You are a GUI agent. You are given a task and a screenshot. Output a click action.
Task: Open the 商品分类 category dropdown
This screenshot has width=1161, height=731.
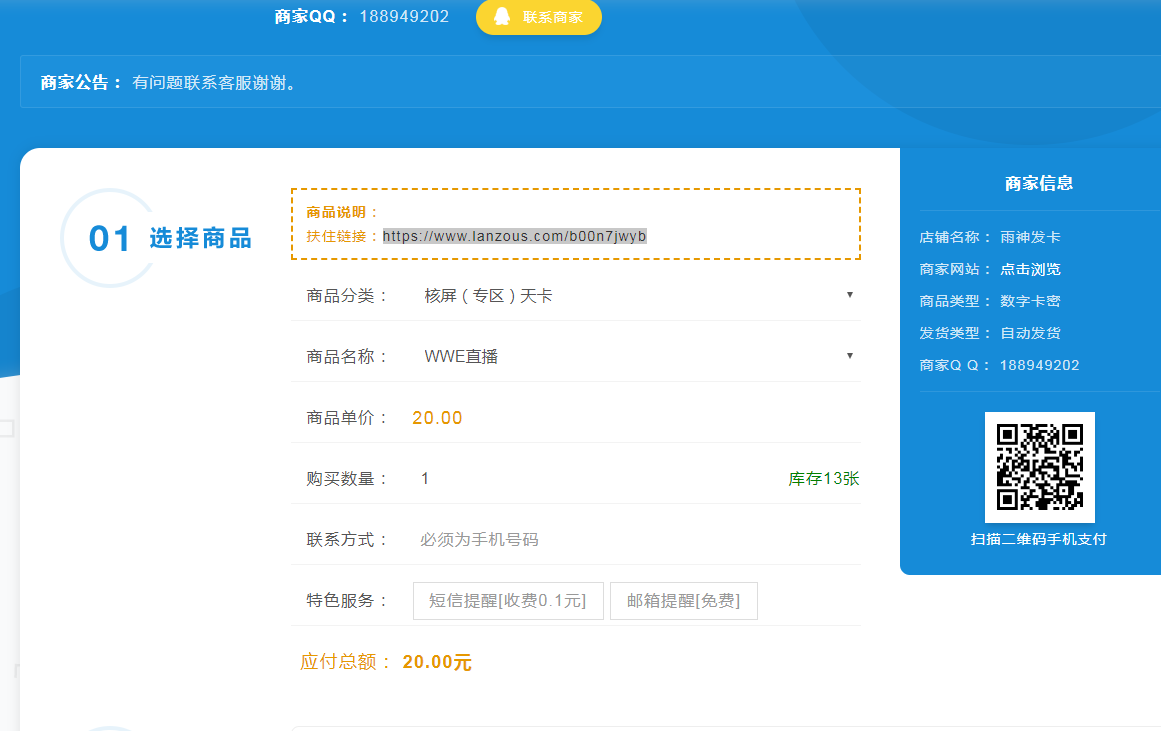tap(635, 296)
